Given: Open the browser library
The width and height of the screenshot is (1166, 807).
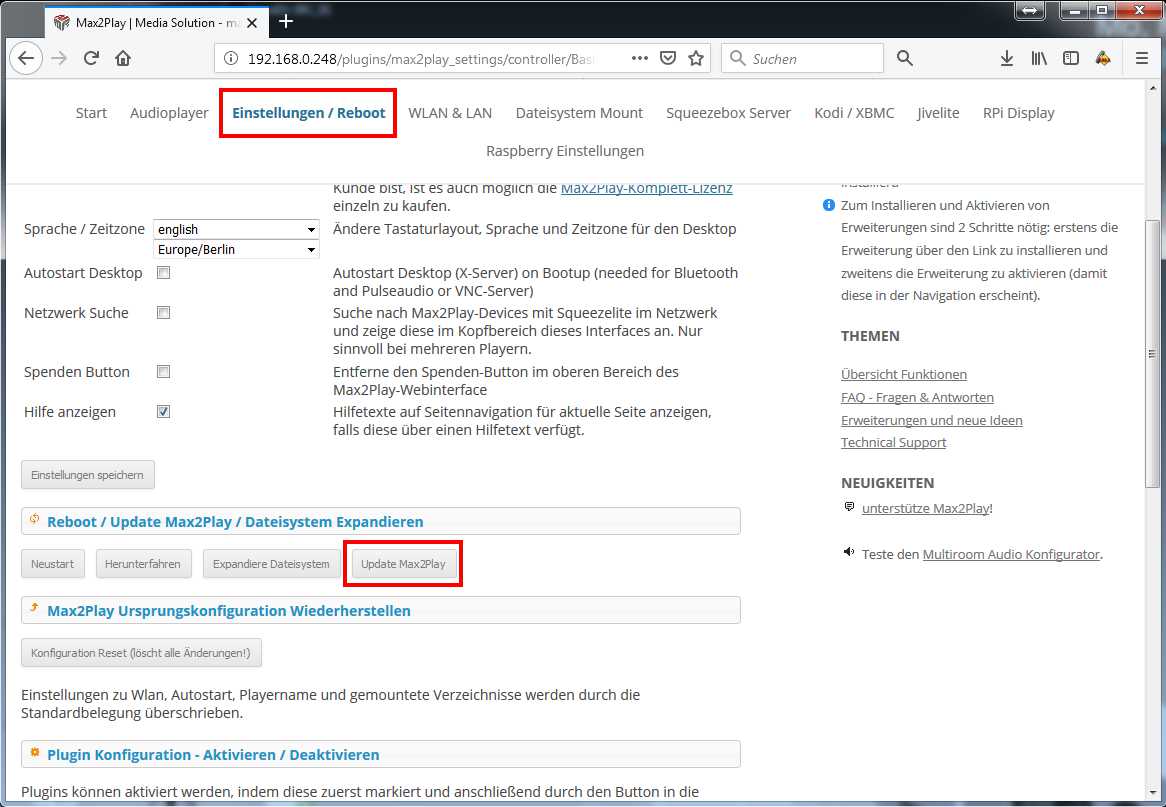Looking at the screenshot, I should (x=1039, y=58).
